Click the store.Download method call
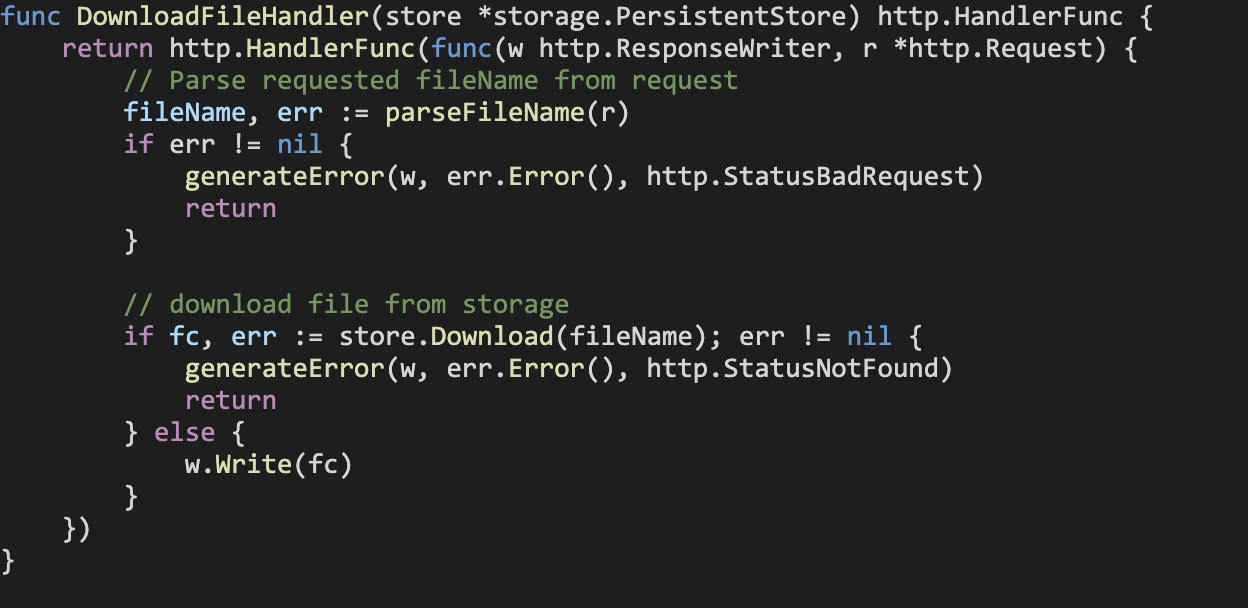The height and width of the screenshot is (610, 1250). 446,337
